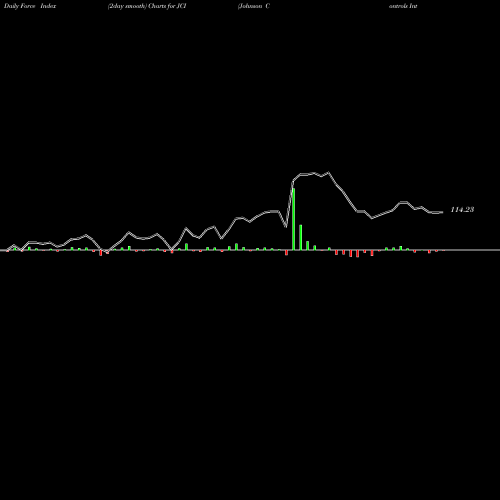This screenshot has height=500, width=500.
Task: Click the '(2day smooth) Charts for JCI' text
Action: [x=147, y=6]
